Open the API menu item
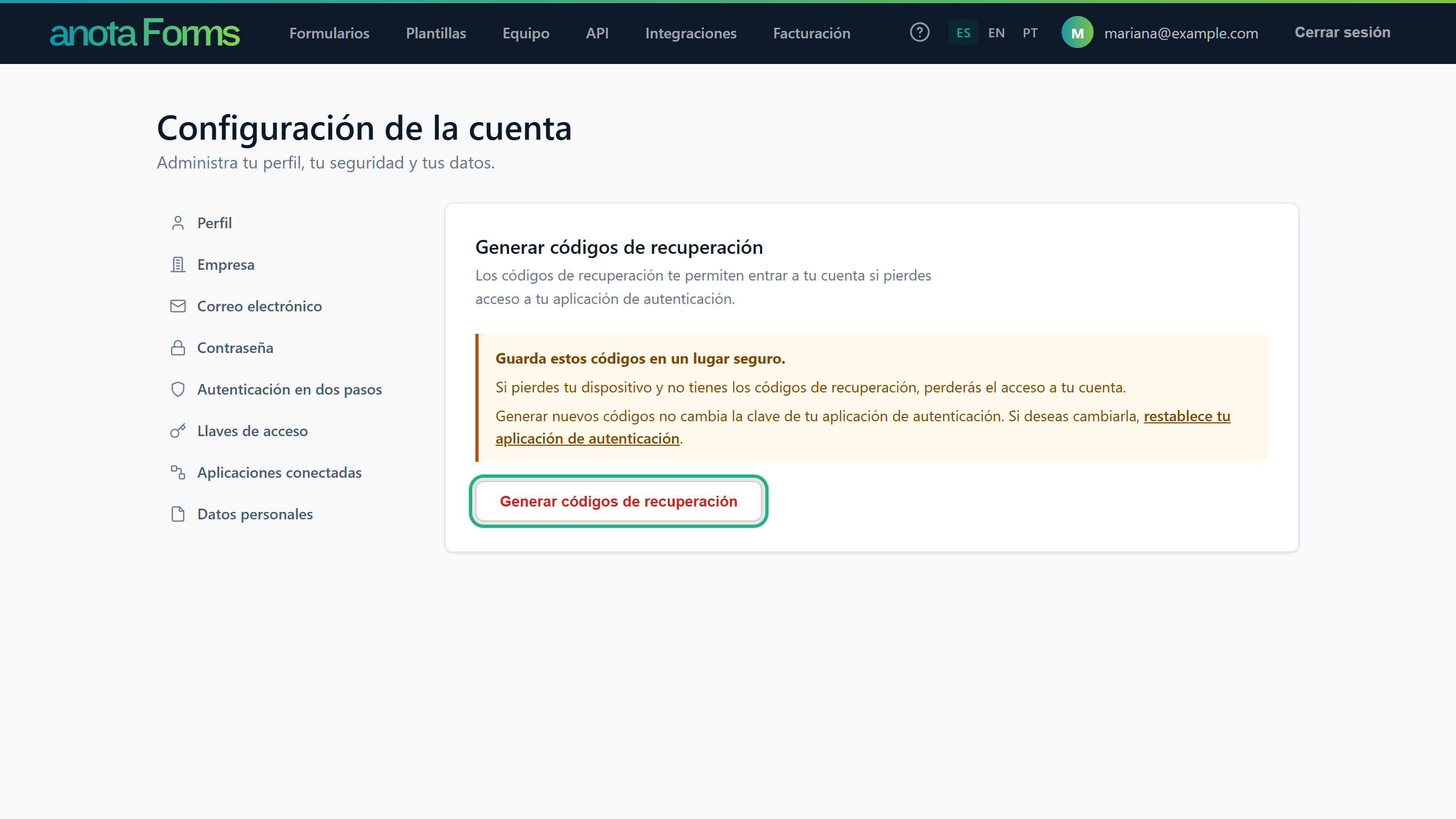The height and width of the screenshot is (819, 1456). 597,33
